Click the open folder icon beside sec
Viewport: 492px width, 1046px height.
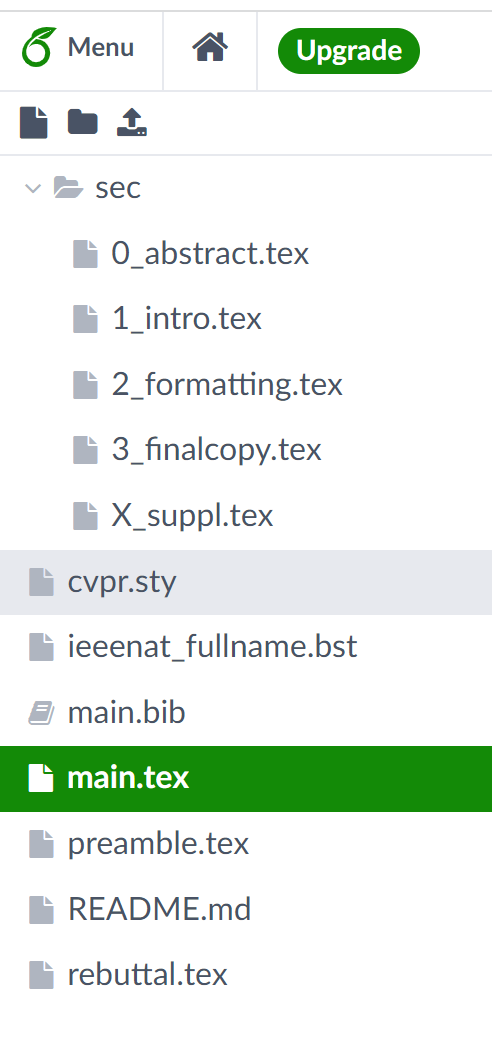[x=68, y=188]
